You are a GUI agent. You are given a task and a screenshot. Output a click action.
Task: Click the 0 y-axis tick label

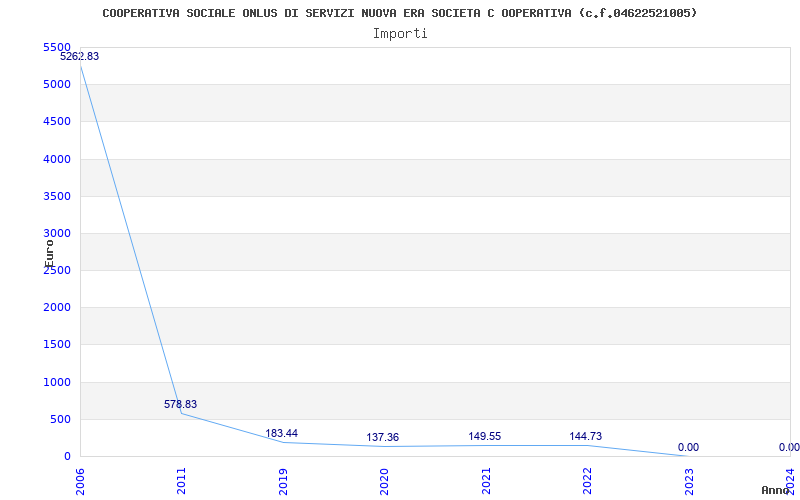(x=67, y=457)
